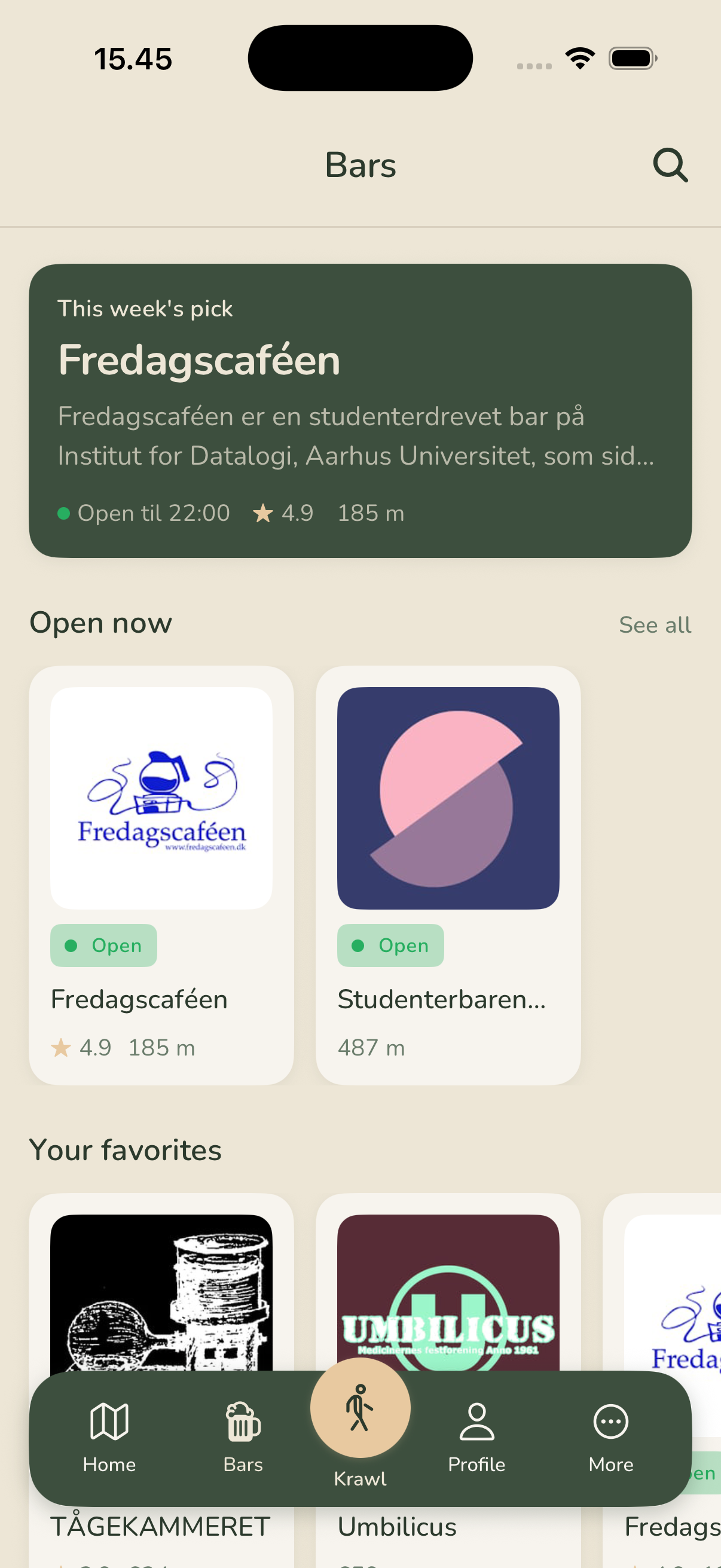Open the More ellipsis icon
This screenshot has width=721, height=1568.
tap(610, 1421)
